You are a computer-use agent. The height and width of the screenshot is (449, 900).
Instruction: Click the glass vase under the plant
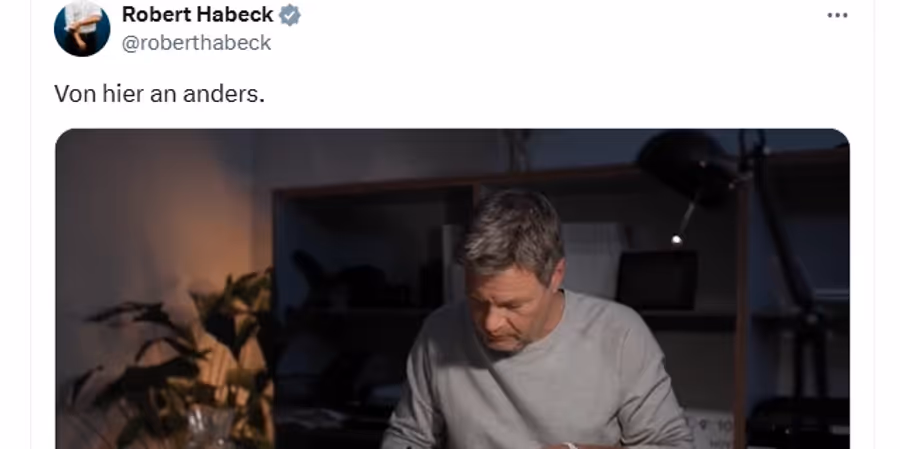pos(210,428)
